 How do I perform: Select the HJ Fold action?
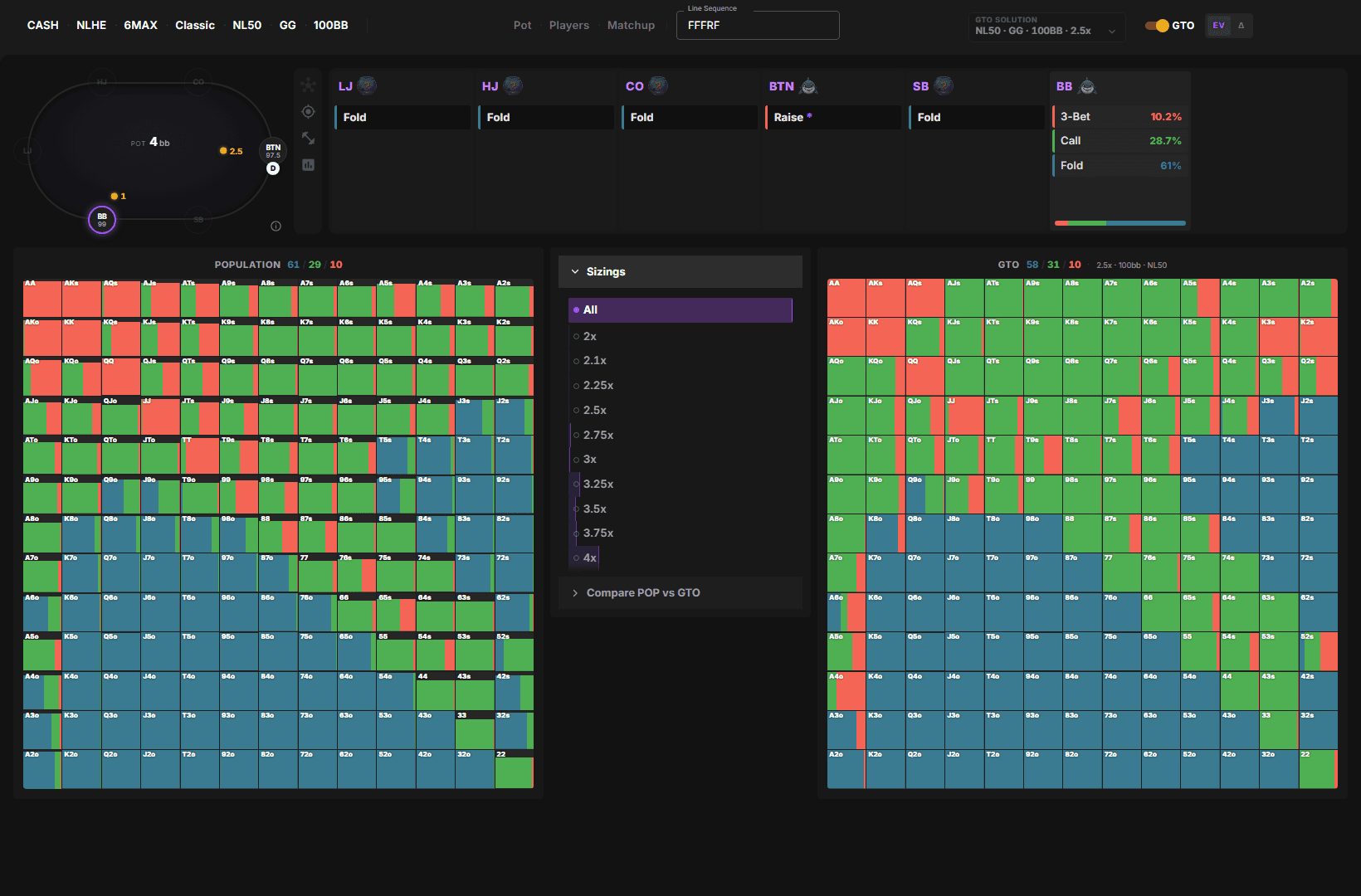[546, 117]
